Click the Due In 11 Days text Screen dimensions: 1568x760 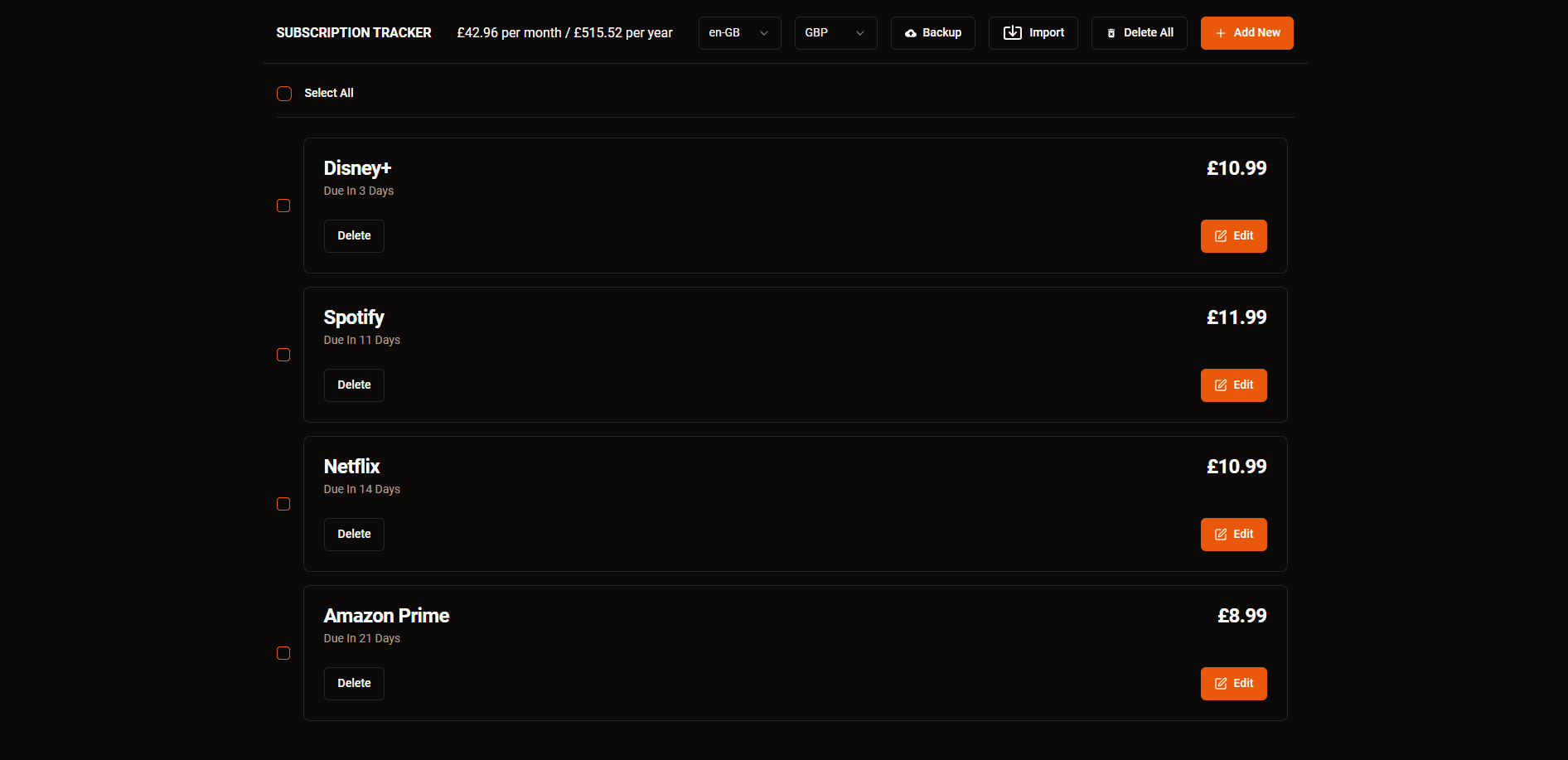click(x=362, y=340)
